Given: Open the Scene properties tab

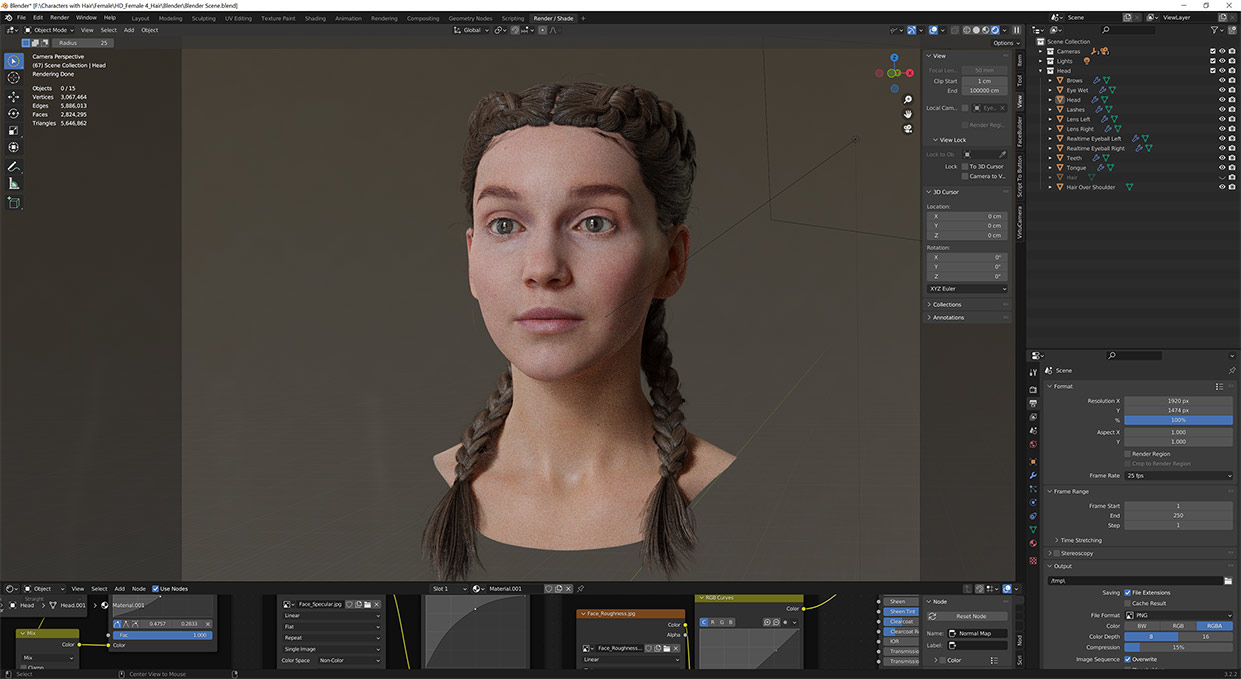Looking at the screenshot, I should coord(1033,430).
